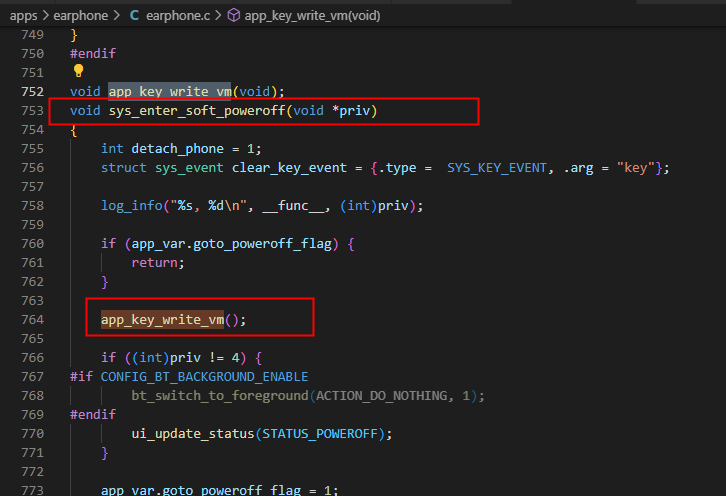726x496 pixels.
Task: Click line number 766 in the gutter
Action: click(x=32, y=358)
